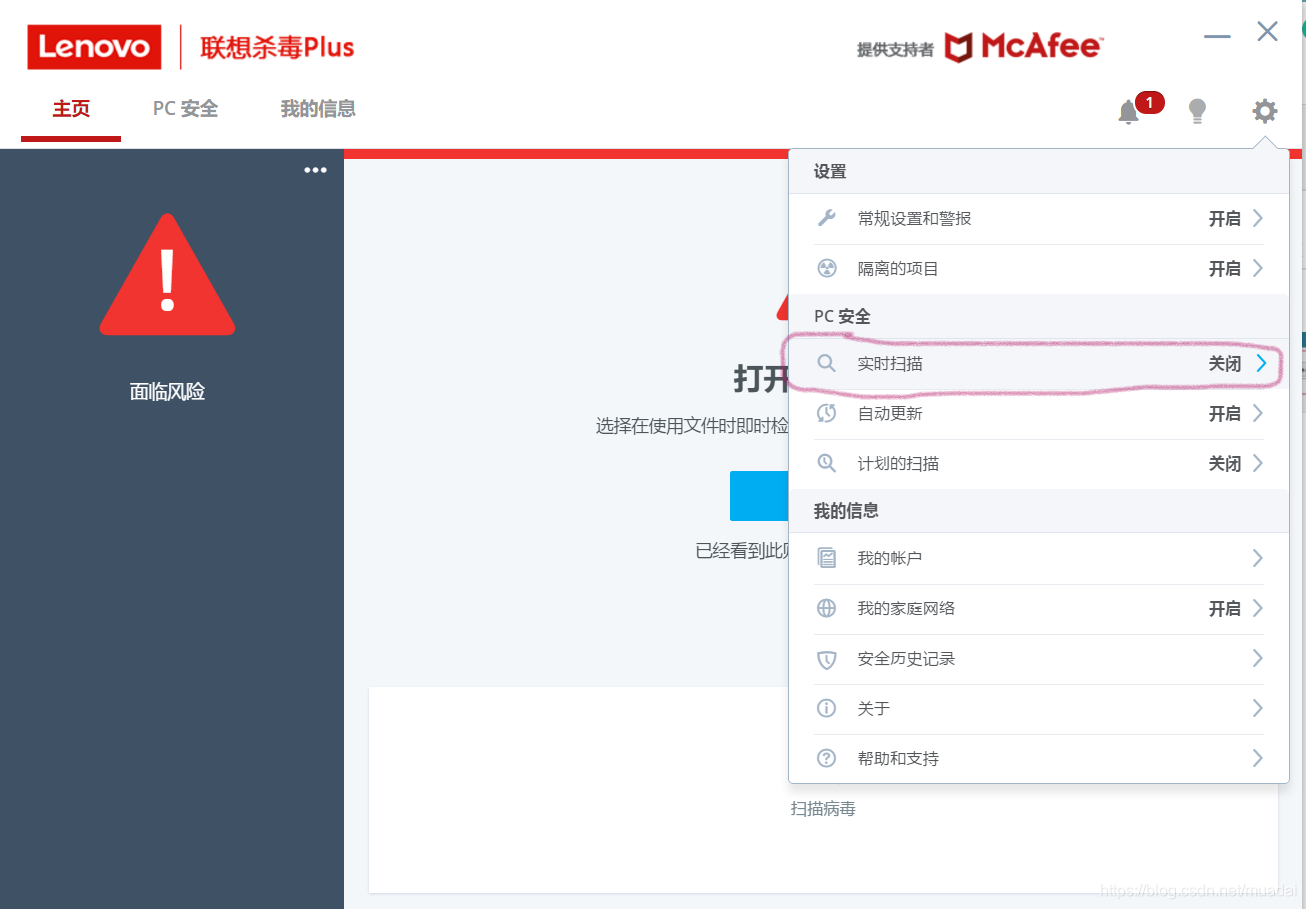Click the 开启 status of 常规设置和警报
This screenshot has height=909, width=1306.
click(1225, 219)
